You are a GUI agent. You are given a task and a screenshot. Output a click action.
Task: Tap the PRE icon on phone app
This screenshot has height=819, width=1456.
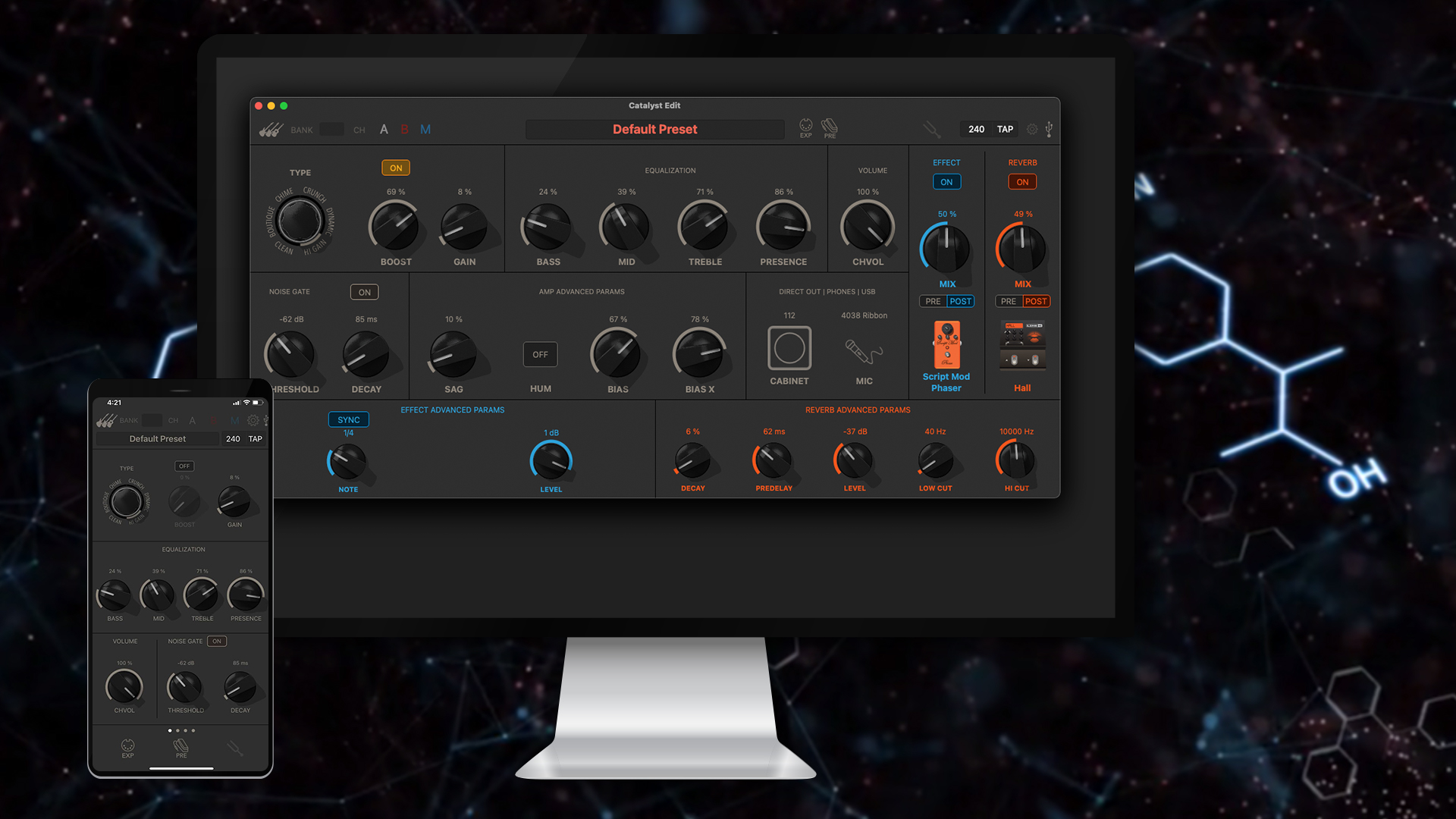tap(181, 748)
